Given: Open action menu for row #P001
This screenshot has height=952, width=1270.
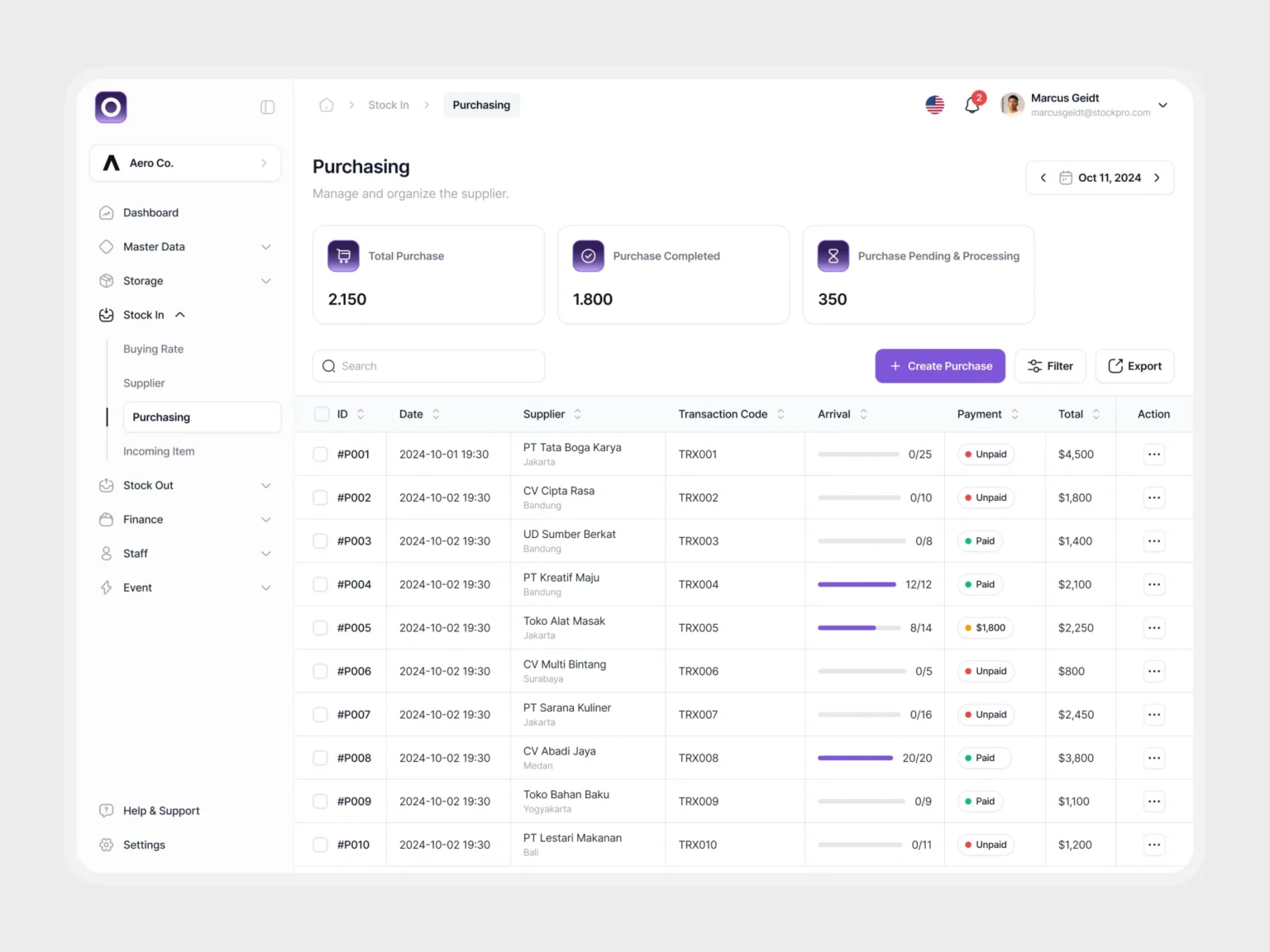Looking at the screenshot, I should pos(1153,455).
